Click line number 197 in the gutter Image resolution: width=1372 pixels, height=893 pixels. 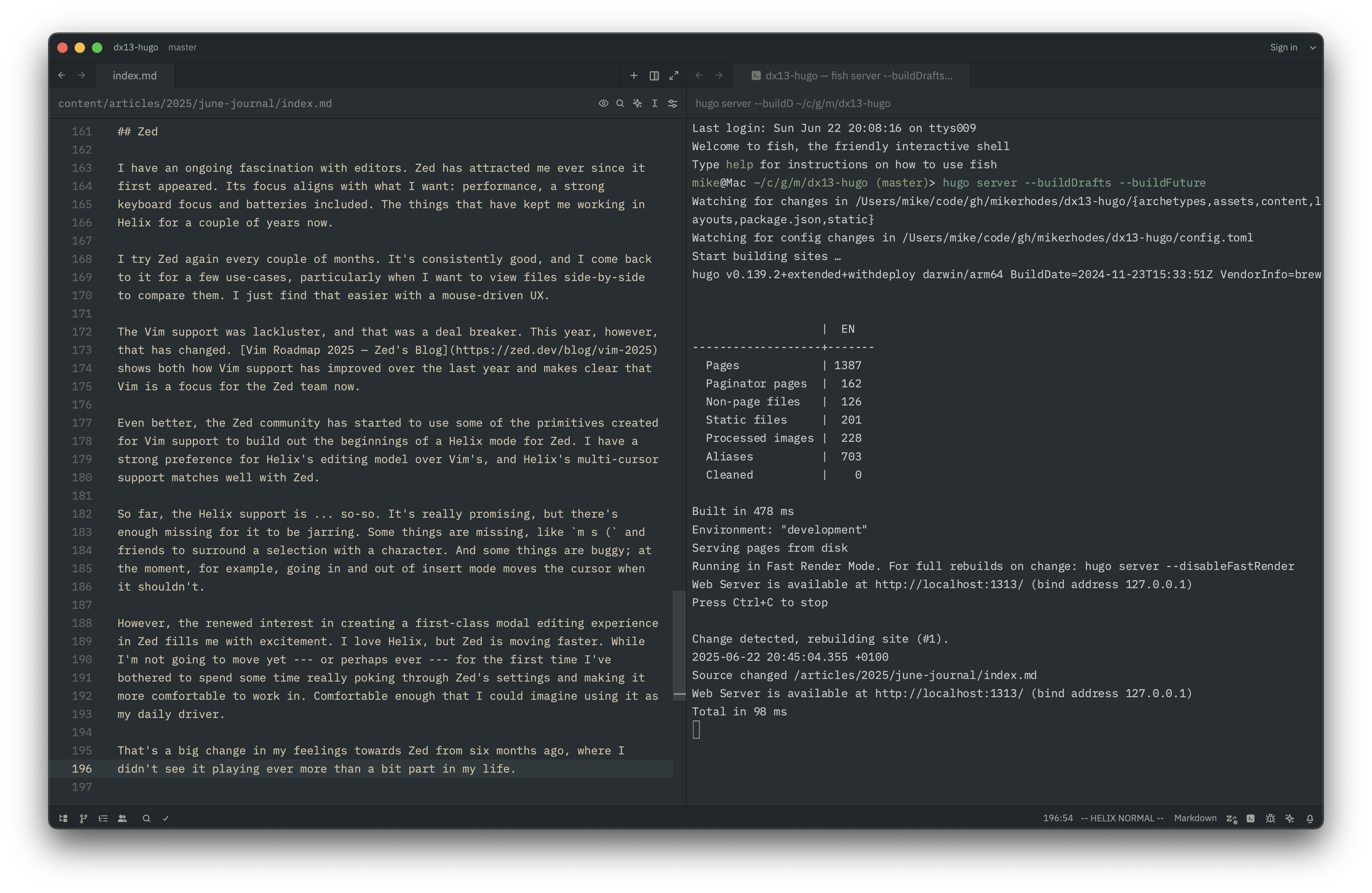(81, 787)
